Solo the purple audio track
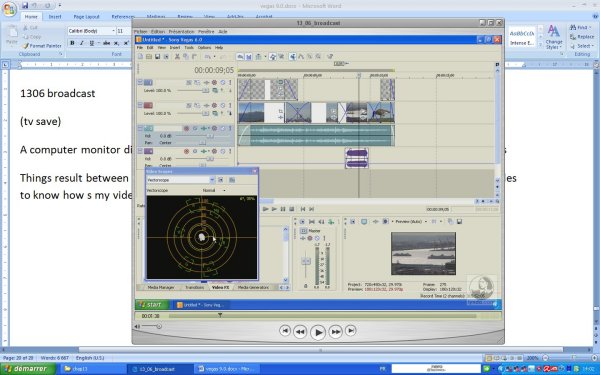 pos(230,151)
